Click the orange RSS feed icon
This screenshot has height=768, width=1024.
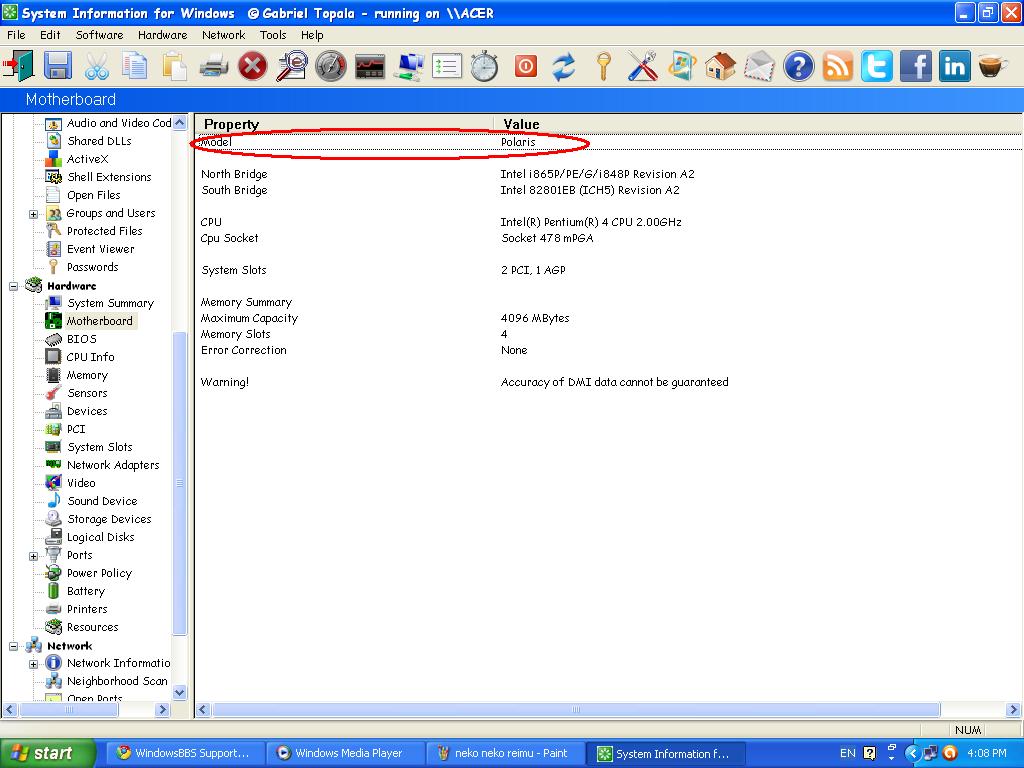point(838,65)
